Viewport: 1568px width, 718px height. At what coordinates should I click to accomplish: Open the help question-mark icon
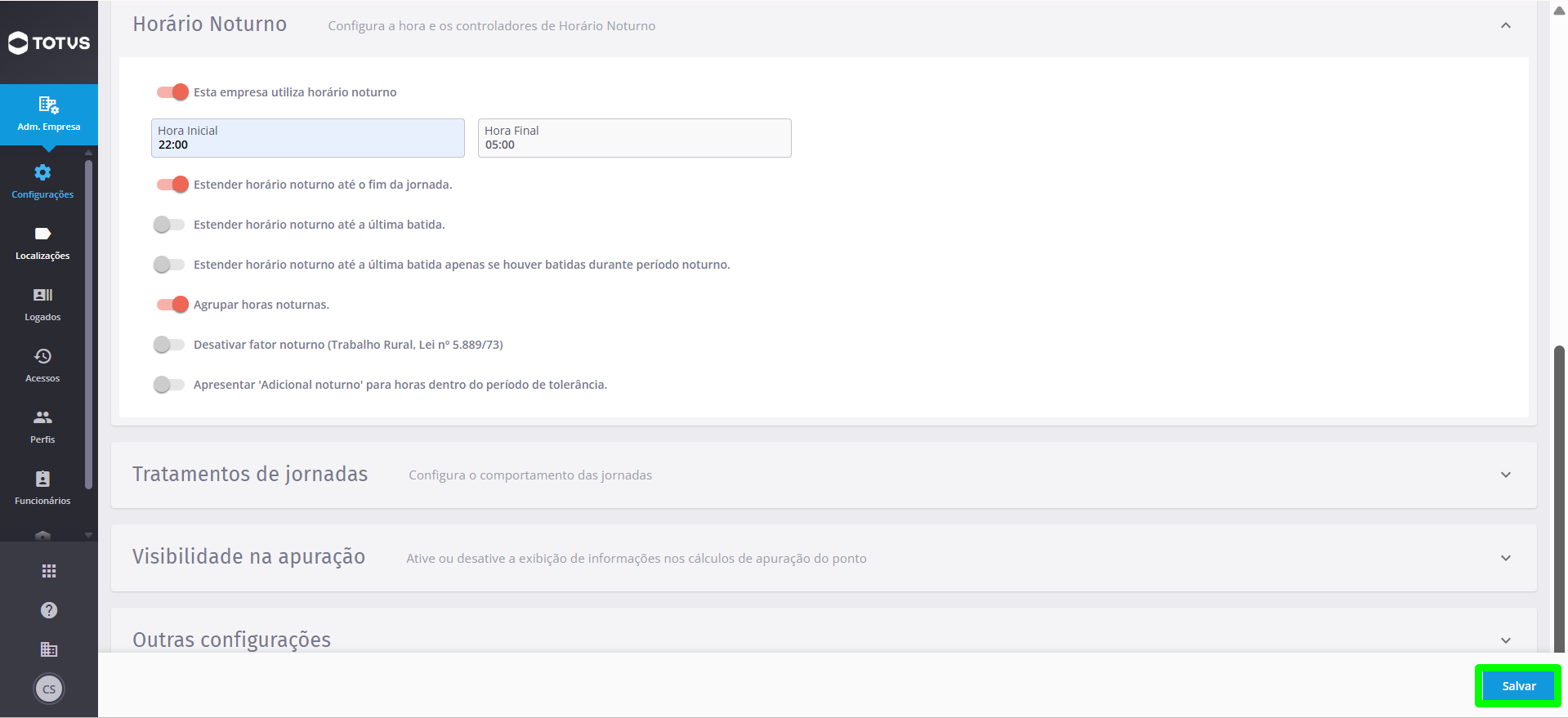[x=49, y=610]
